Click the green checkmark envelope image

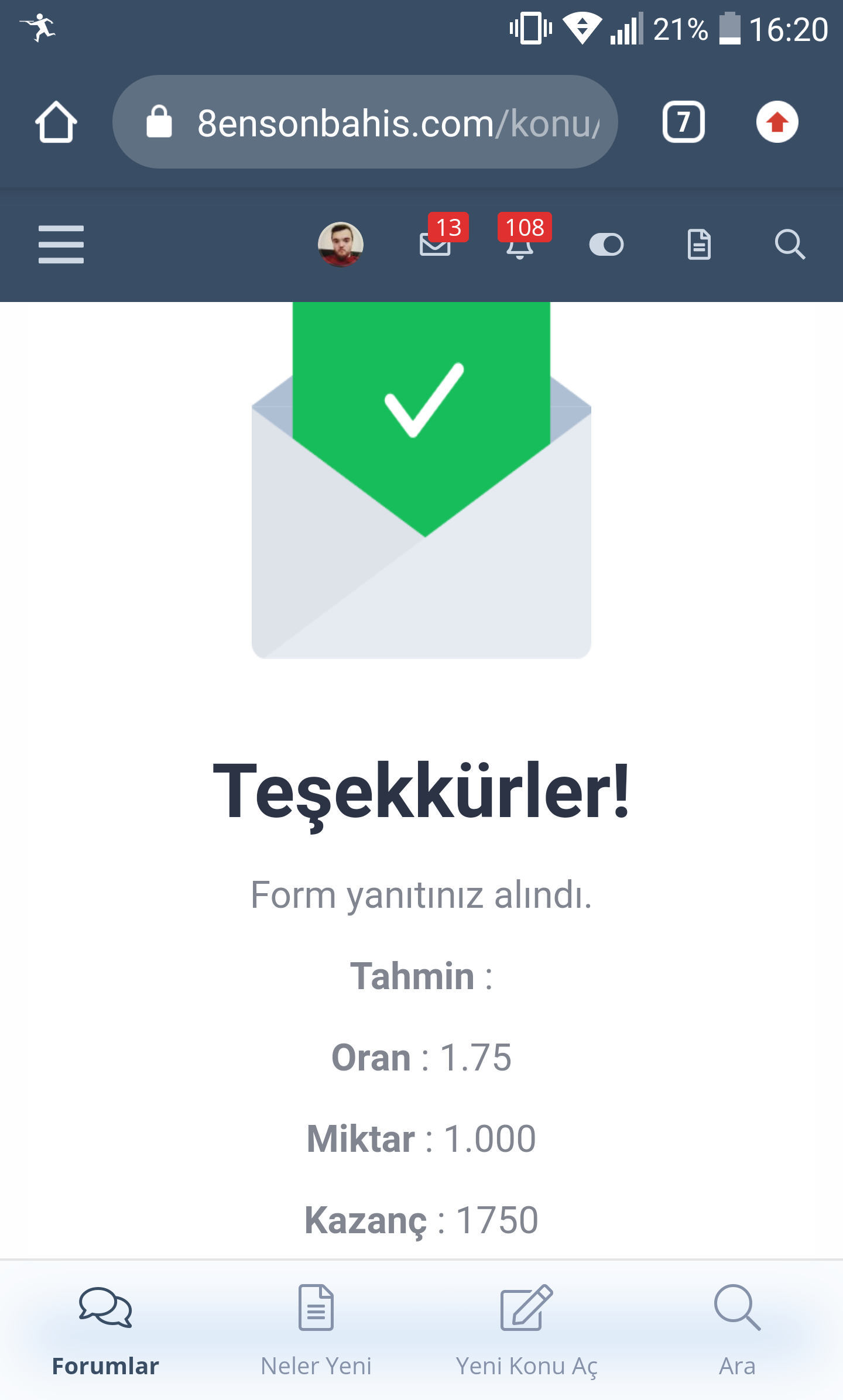[x=421, y=480]
